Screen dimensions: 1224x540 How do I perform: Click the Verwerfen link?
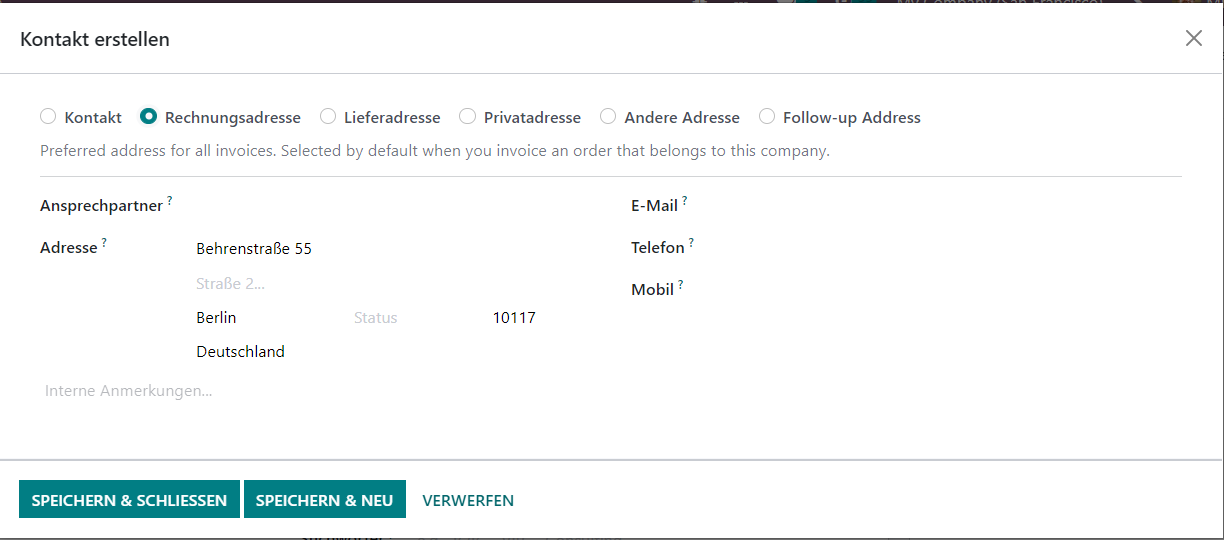tap(468, 500)
